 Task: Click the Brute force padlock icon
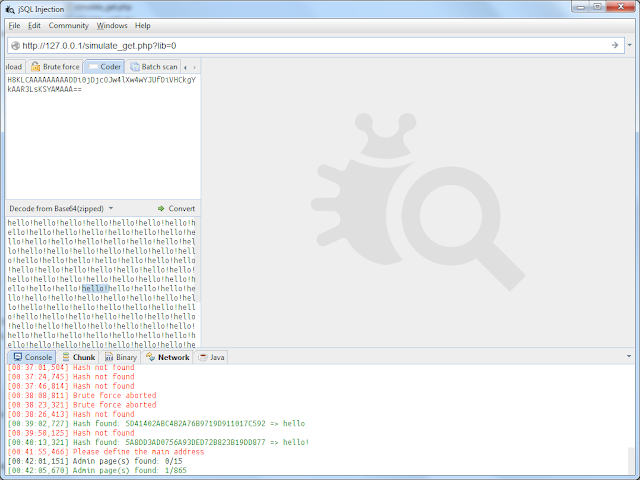point(36,67)
